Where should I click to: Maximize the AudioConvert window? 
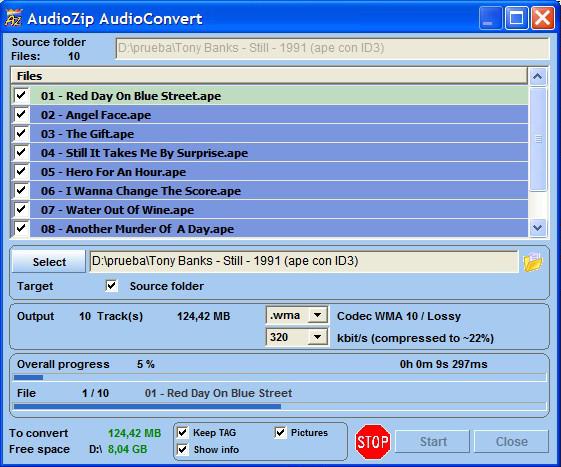[x=516, y=18]
